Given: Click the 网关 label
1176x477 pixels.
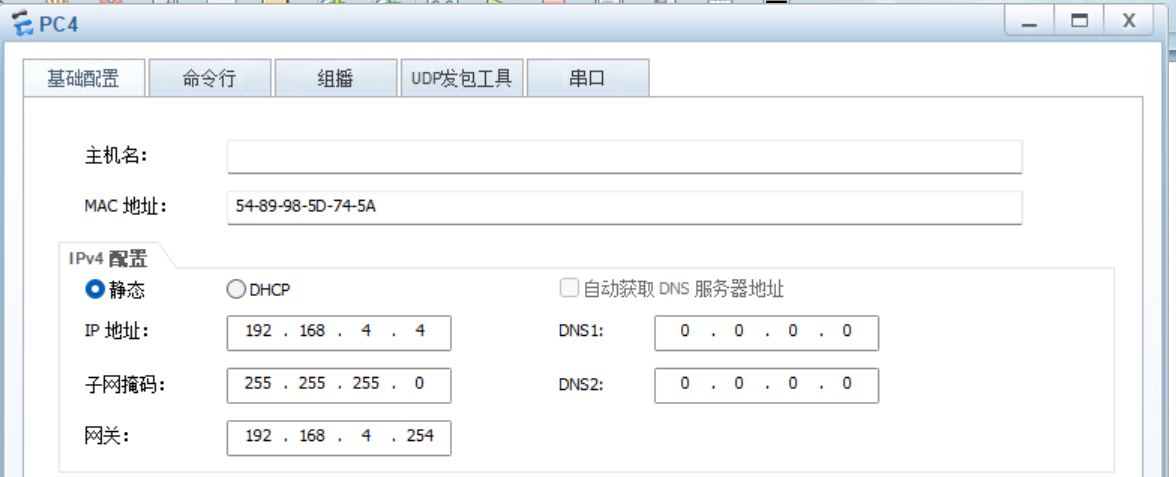Looking at the screenshot, I should click(106, 436).
